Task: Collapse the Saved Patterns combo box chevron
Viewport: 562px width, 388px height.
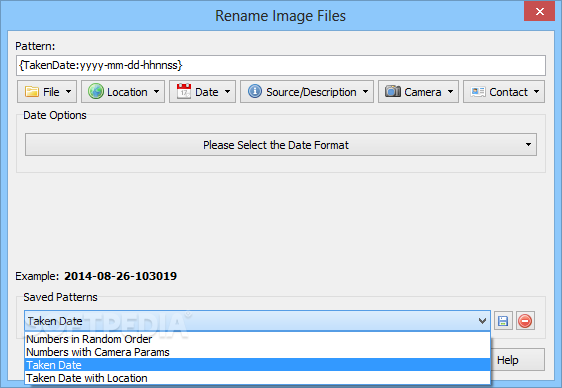Action: coord(482,321)
